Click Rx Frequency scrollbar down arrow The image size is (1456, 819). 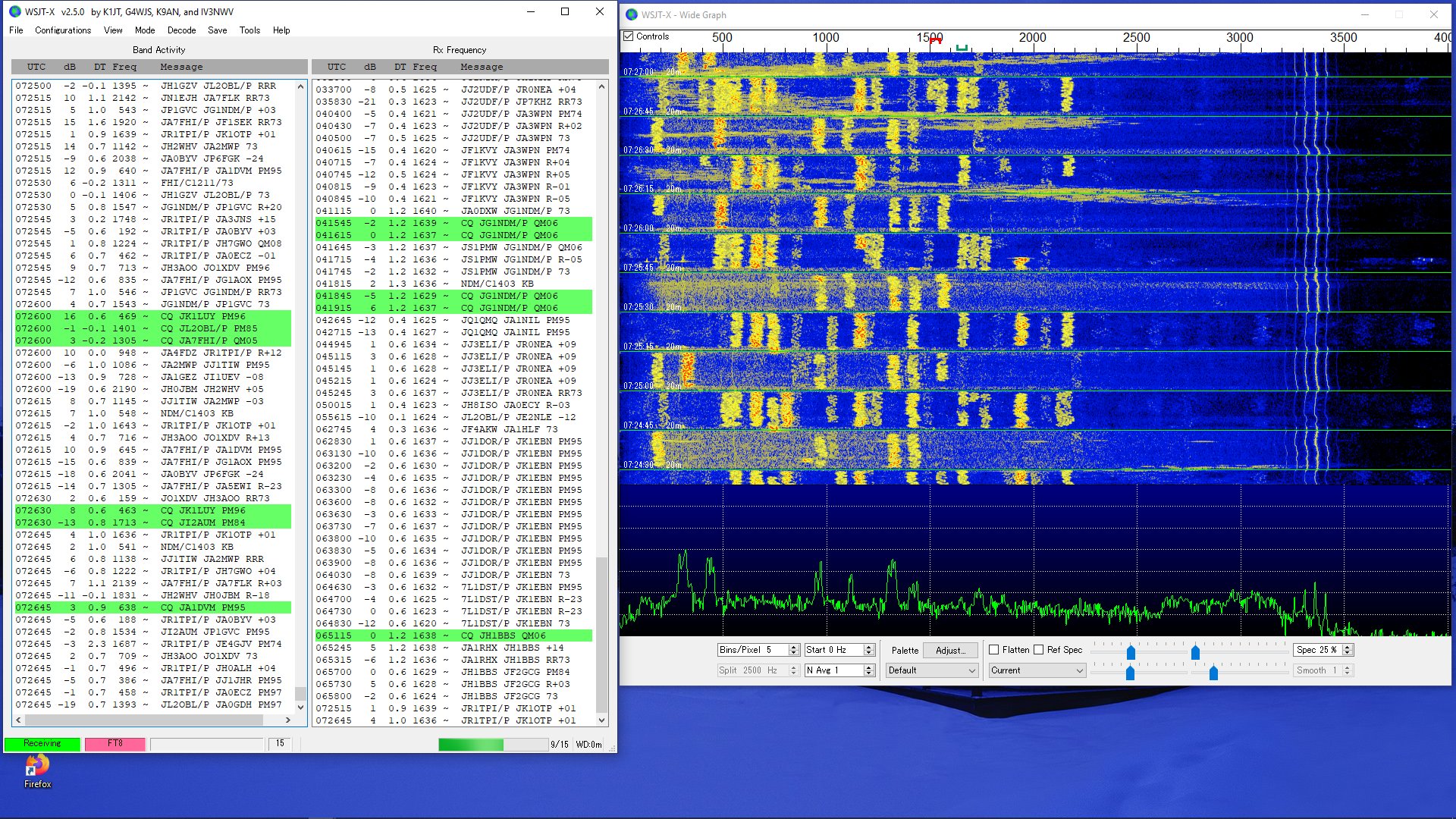tap(601, 720)
